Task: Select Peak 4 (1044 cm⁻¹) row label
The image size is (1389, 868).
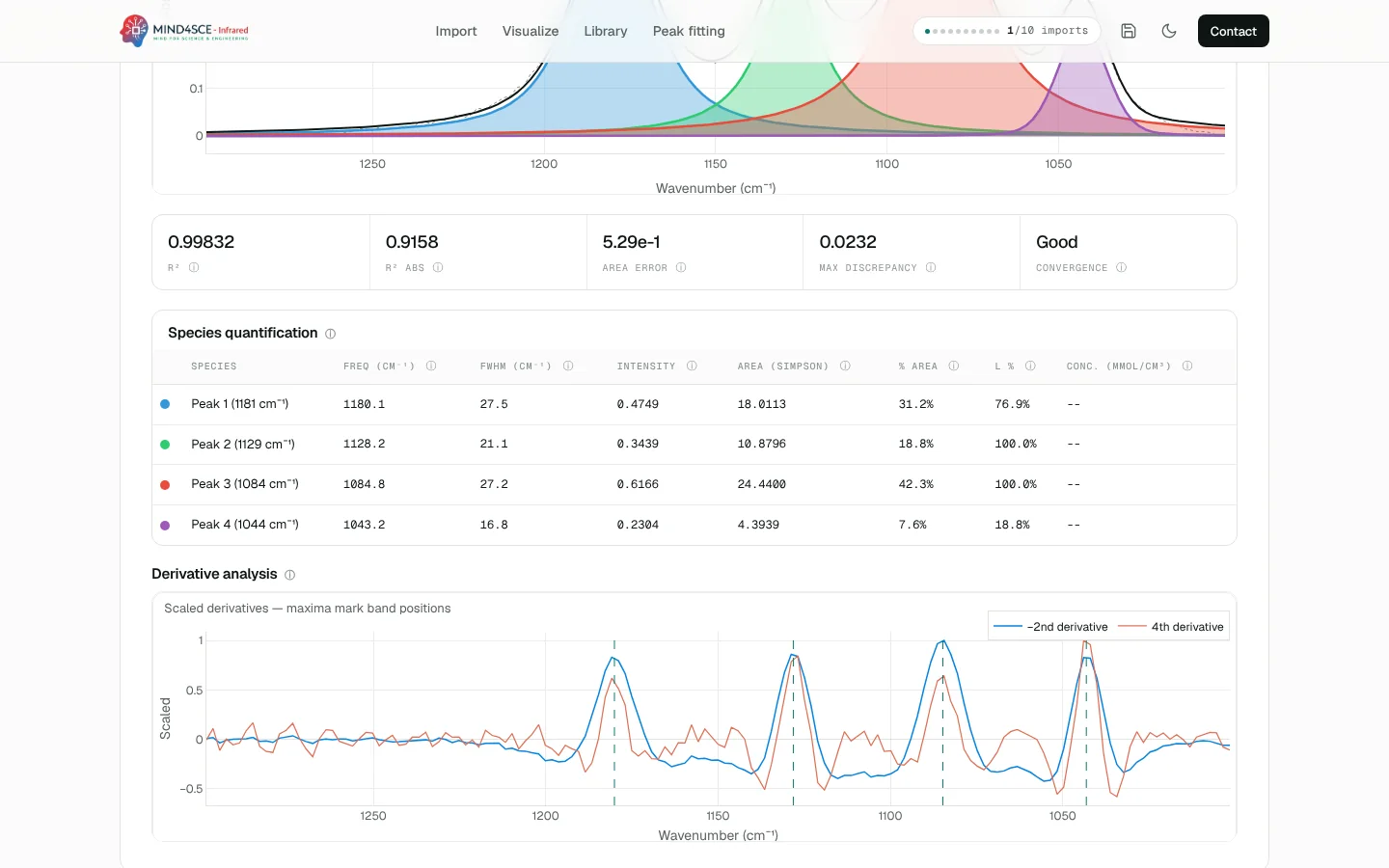Action: click(245, 525)
